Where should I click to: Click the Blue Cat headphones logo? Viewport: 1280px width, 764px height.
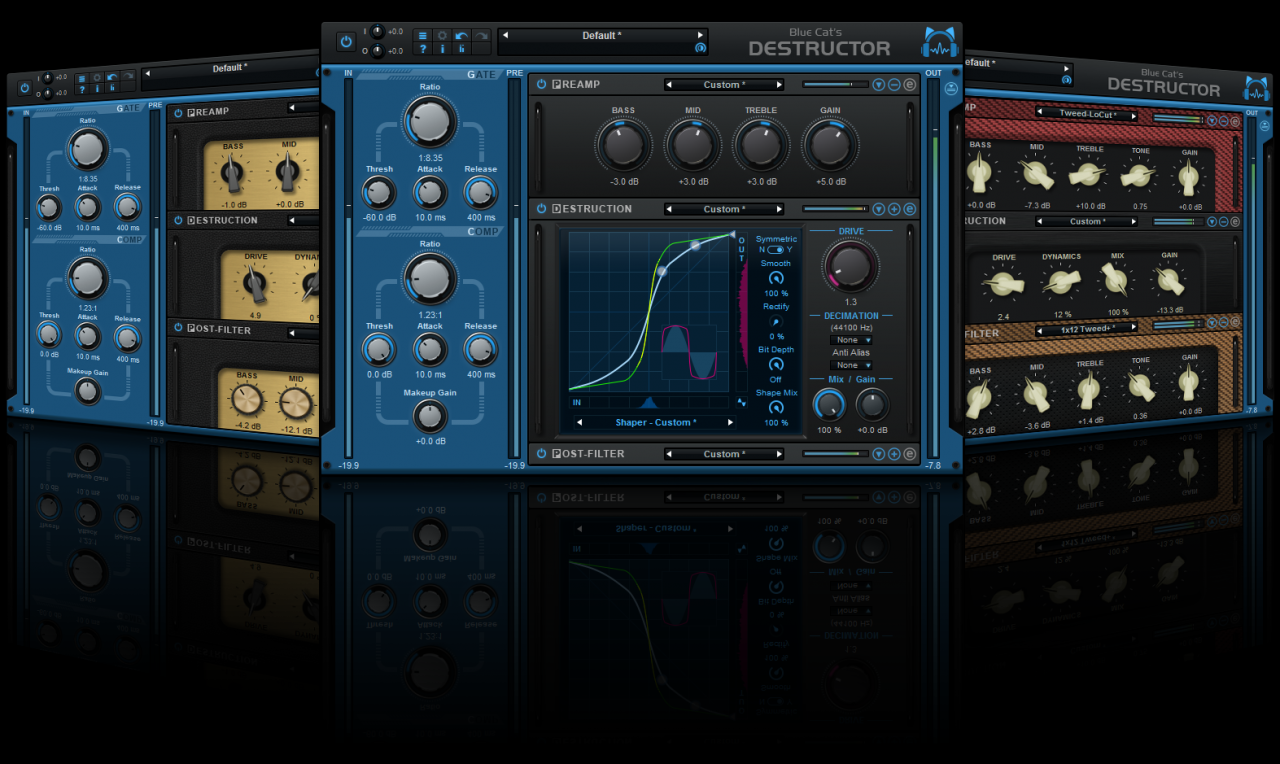coord(939,43)
